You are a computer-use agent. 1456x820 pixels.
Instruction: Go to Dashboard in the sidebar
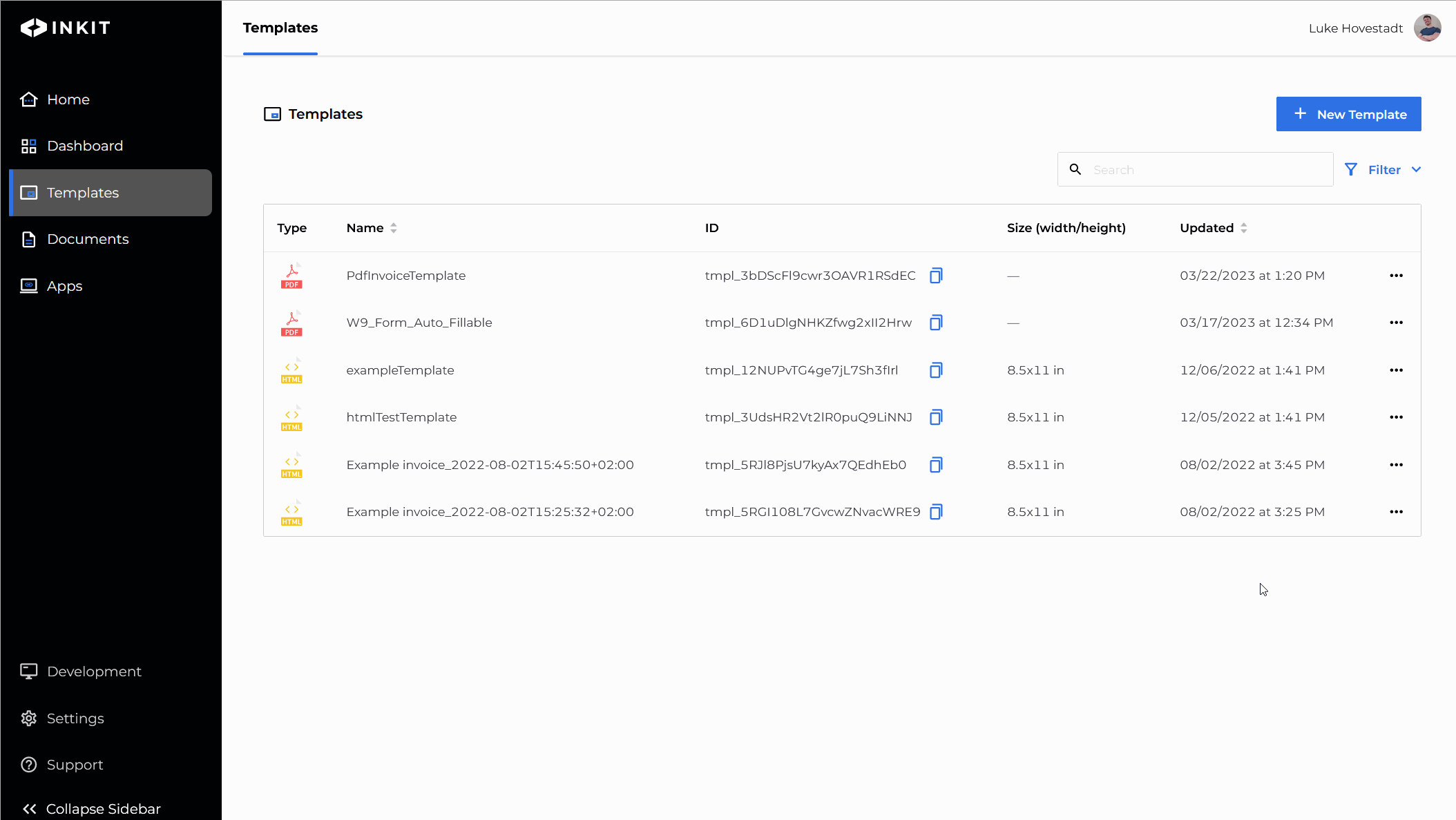coord(85,146)
